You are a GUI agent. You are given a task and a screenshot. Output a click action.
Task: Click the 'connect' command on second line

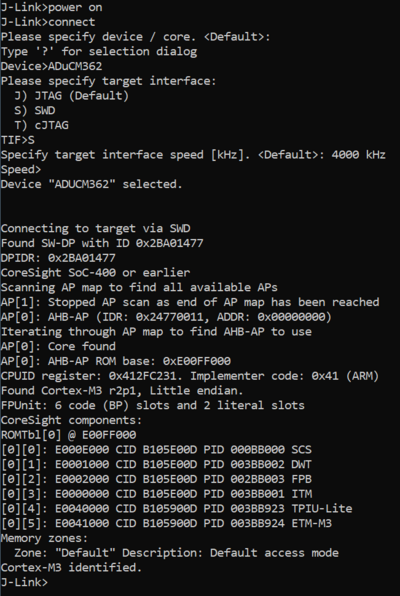pos(71,22)
